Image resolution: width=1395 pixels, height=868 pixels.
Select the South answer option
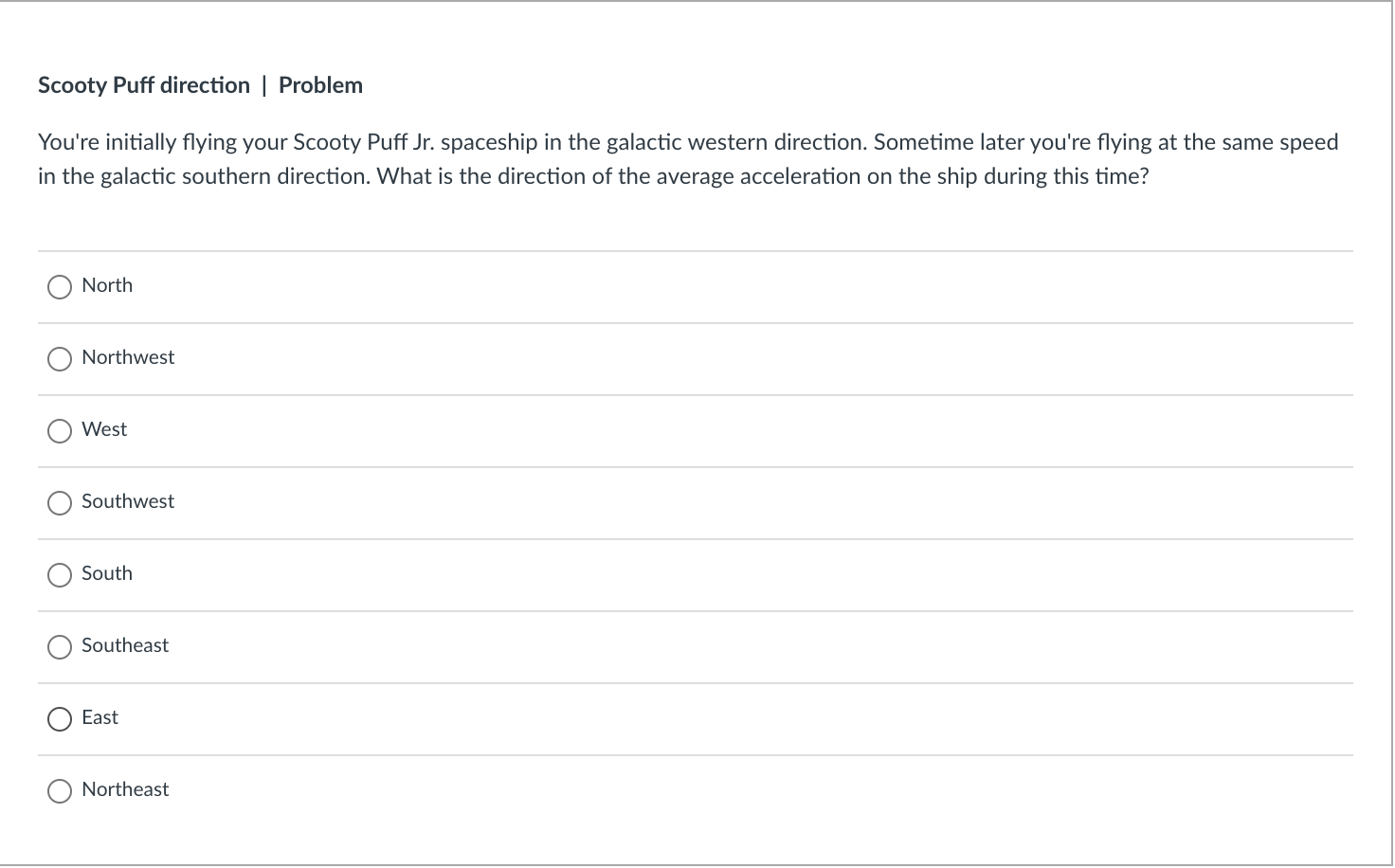pyautogui.click(x=60, y=574)
